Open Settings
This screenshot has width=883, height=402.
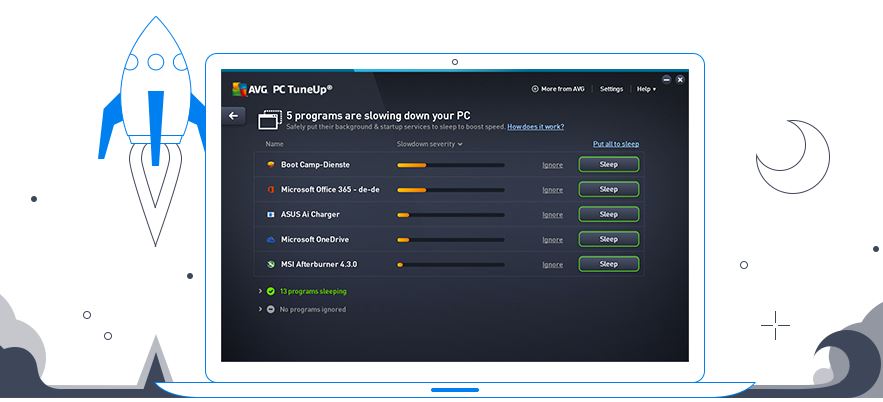[x=612, y=89]
